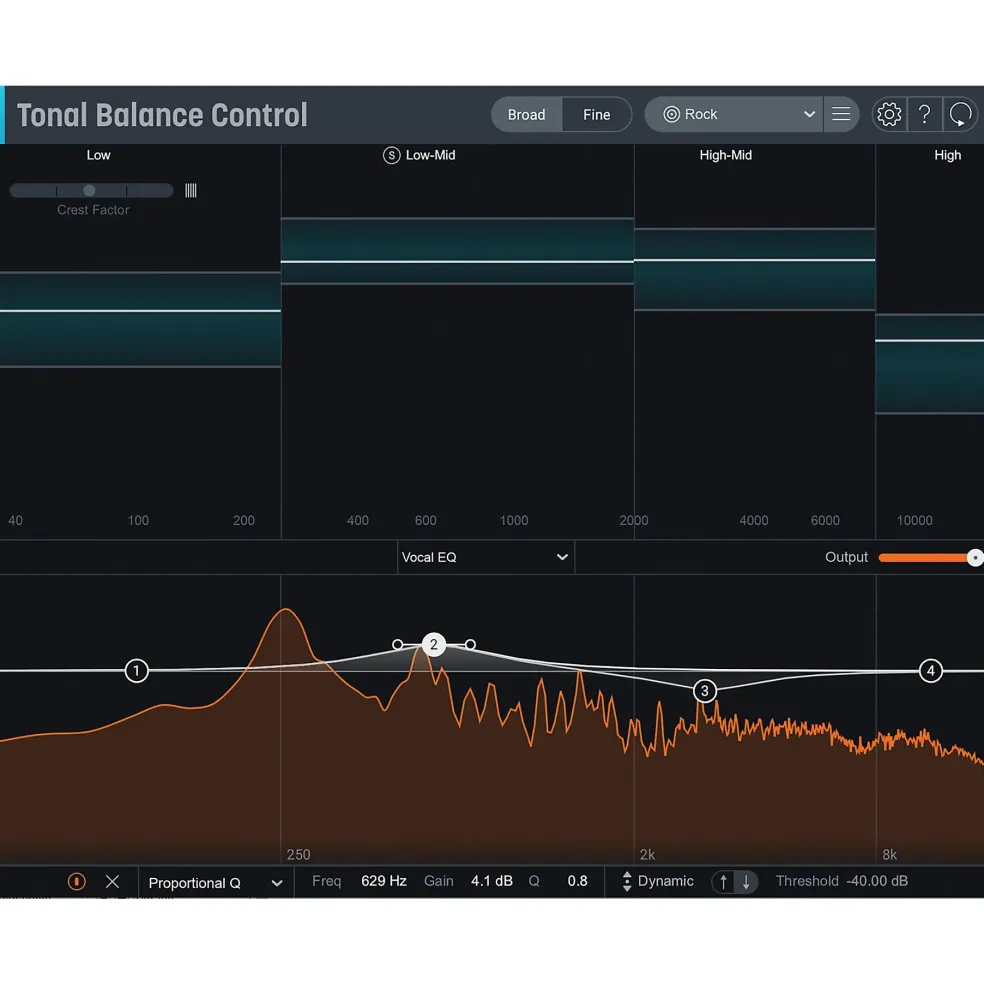This screenshot has width=984, height=985.
Task: Set dynamic direction to up arrow
Action: 723,881
